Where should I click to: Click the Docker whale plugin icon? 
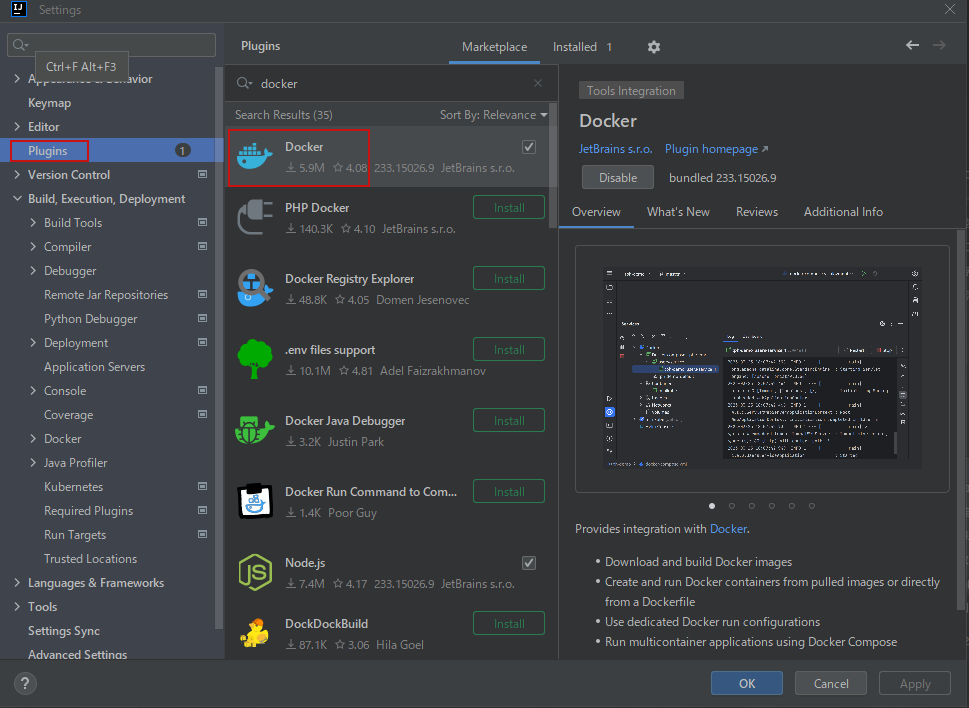coord(255,156)
